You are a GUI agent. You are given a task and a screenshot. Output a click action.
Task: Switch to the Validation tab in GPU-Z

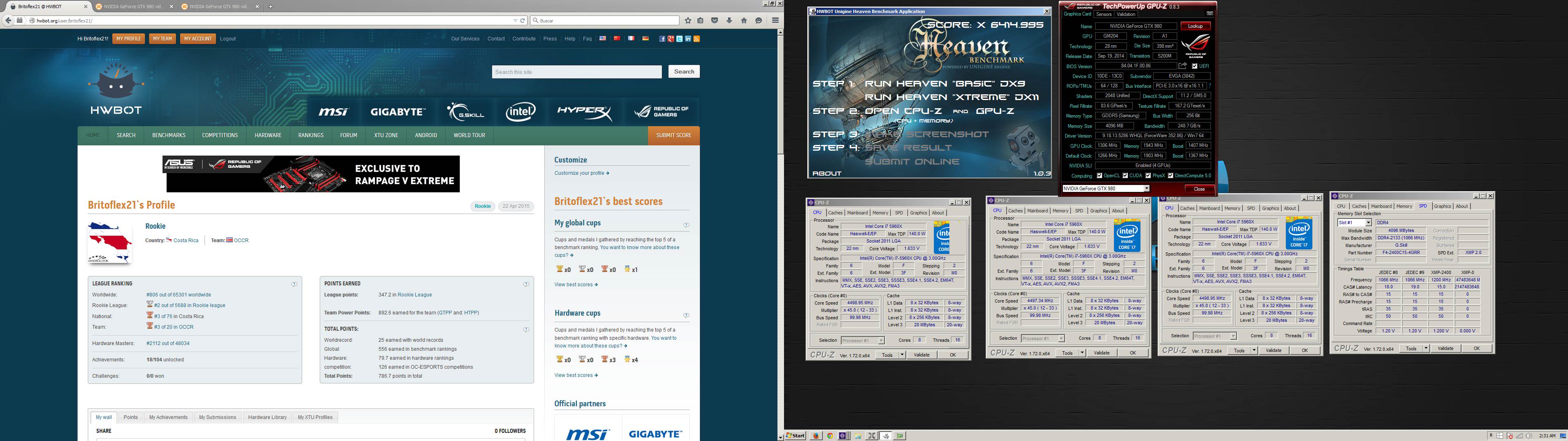[x=1126, y=14]
